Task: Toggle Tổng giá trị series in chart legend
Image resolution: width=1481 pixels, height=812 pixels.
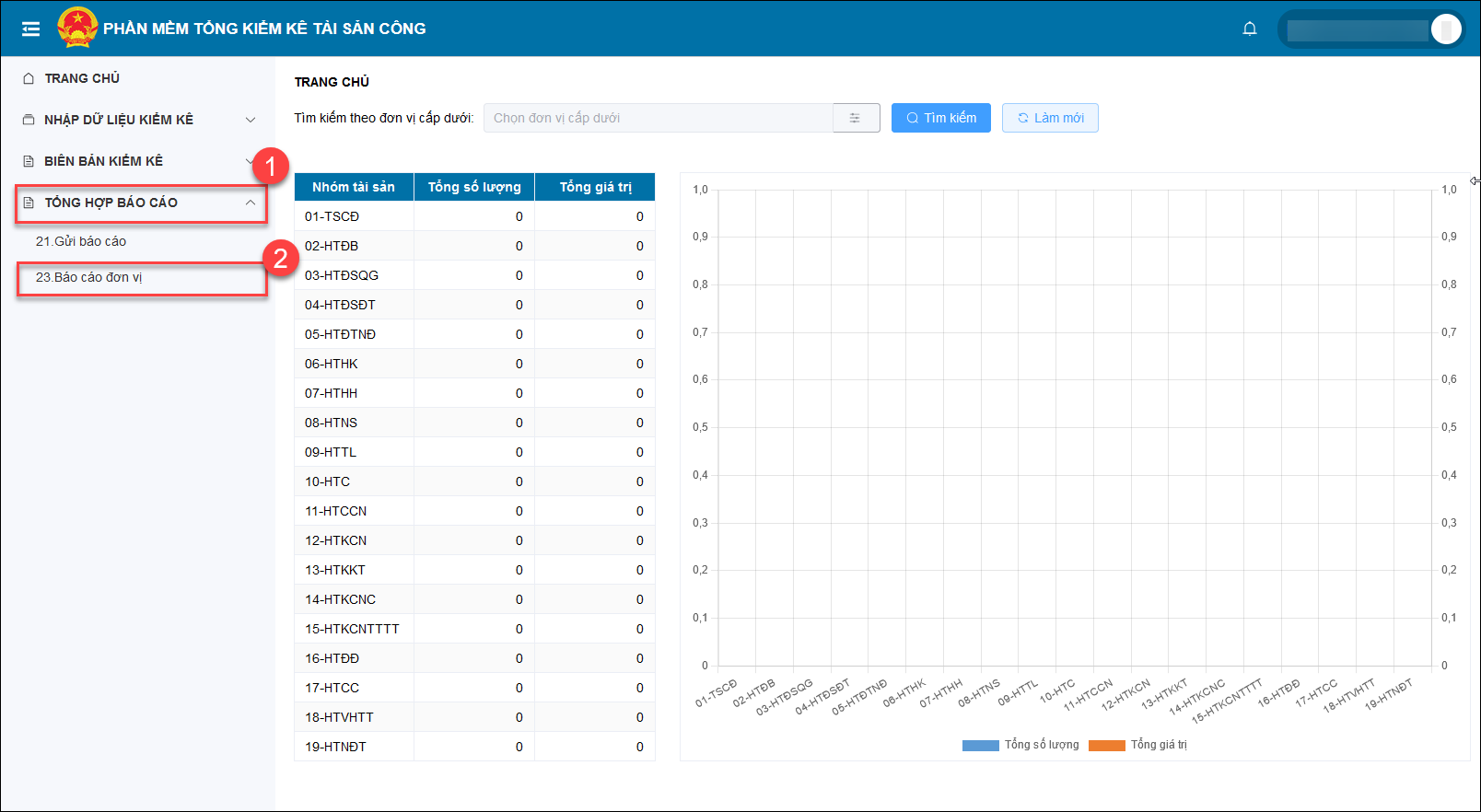Action: [x=1159, y=745]
